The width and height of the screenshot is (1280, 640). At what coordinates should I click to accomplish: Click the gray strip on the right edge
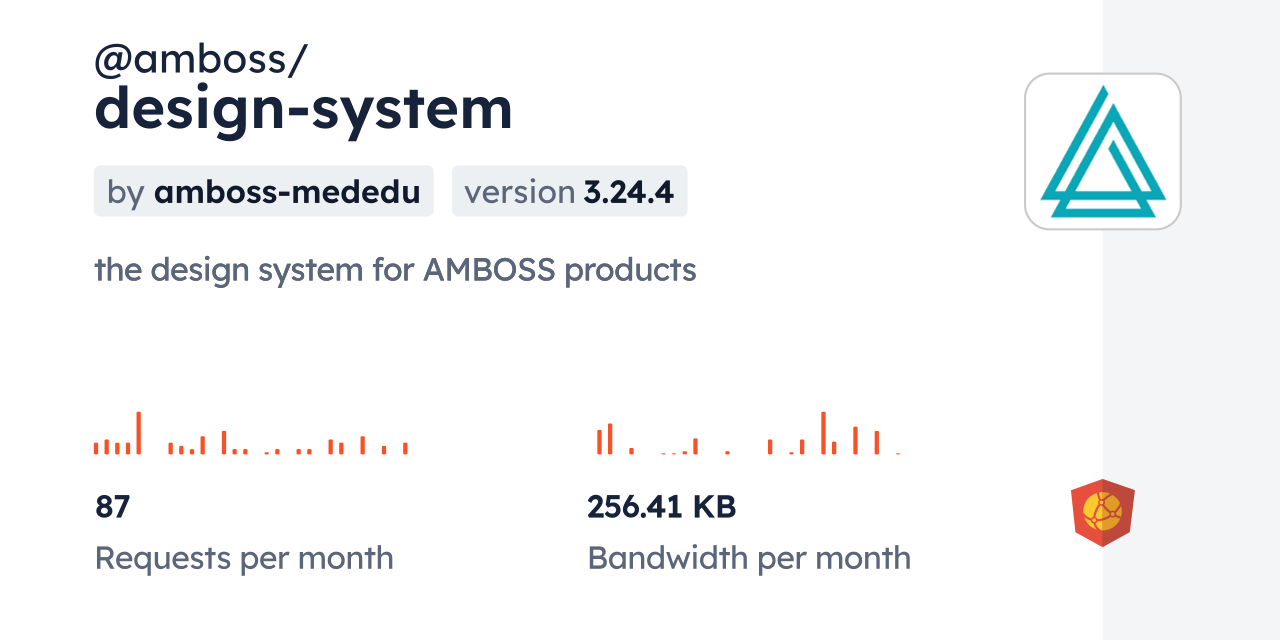click(x=1191, y=320)
